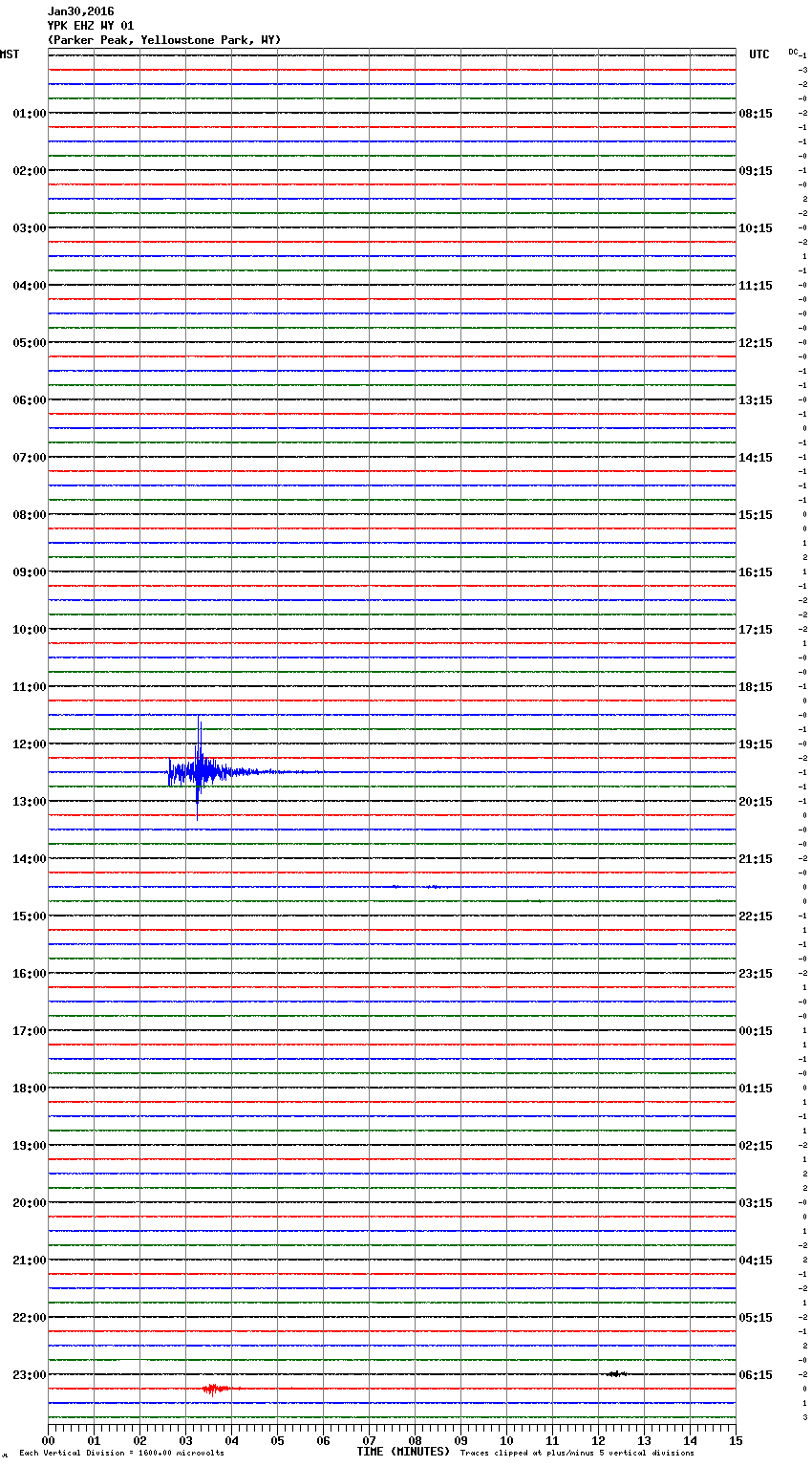Click the 23:00 MST time label
The image size is (812, 1466).
click(x=29, y=1375)
